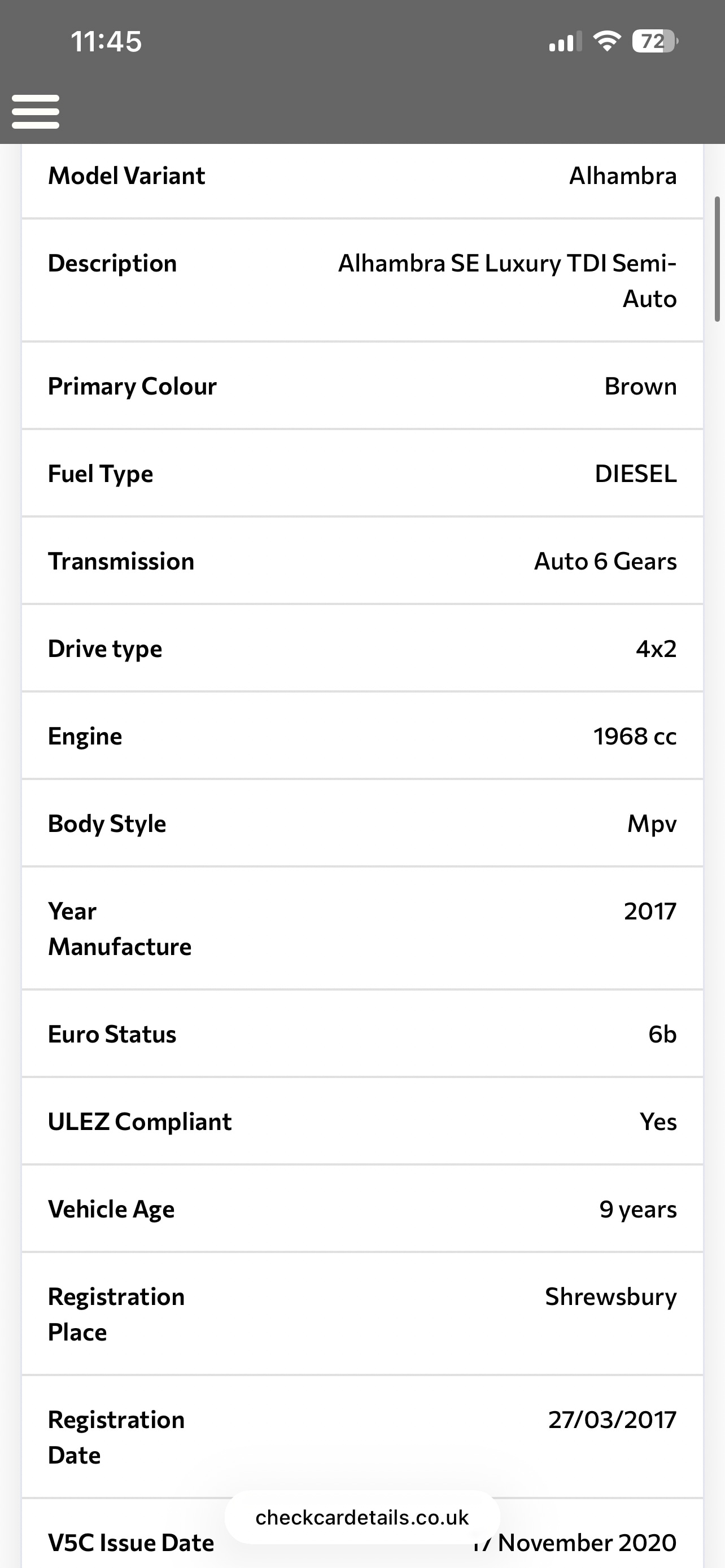Image resolution: width=725 pixels, height=1568 pixels.
Task: Tap the 4x2 drive type value
Action: 656,649
